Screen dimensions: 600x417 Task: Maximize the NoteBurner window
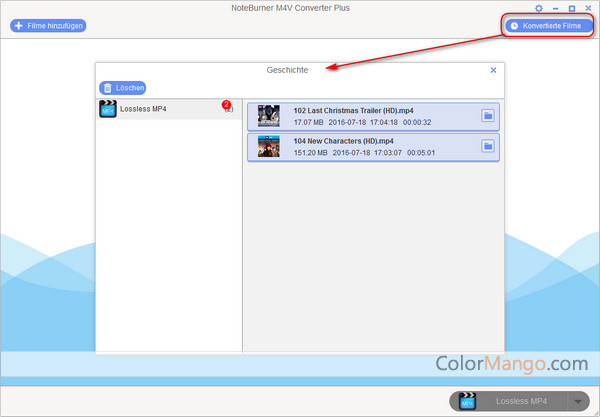click(x=572, y=8)
